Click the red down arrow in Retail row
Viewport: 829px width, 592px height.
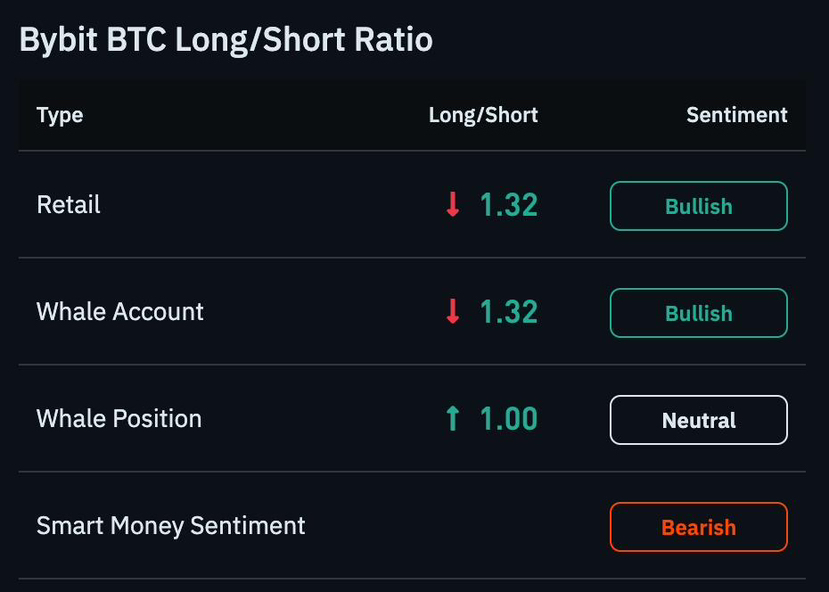pos(453,205)
